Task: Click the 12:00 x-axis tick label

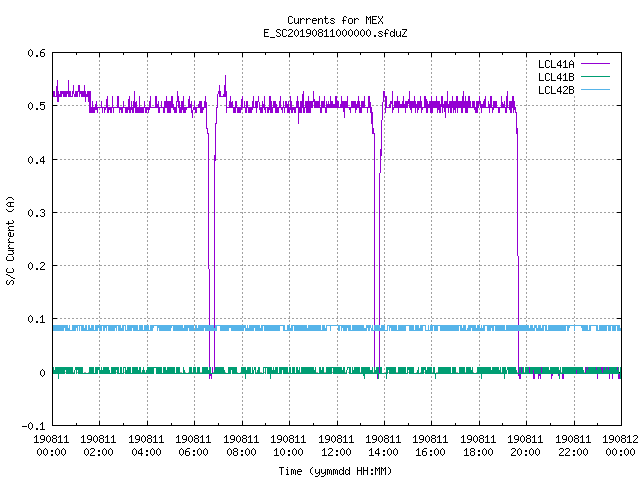Action: point(336,452)
